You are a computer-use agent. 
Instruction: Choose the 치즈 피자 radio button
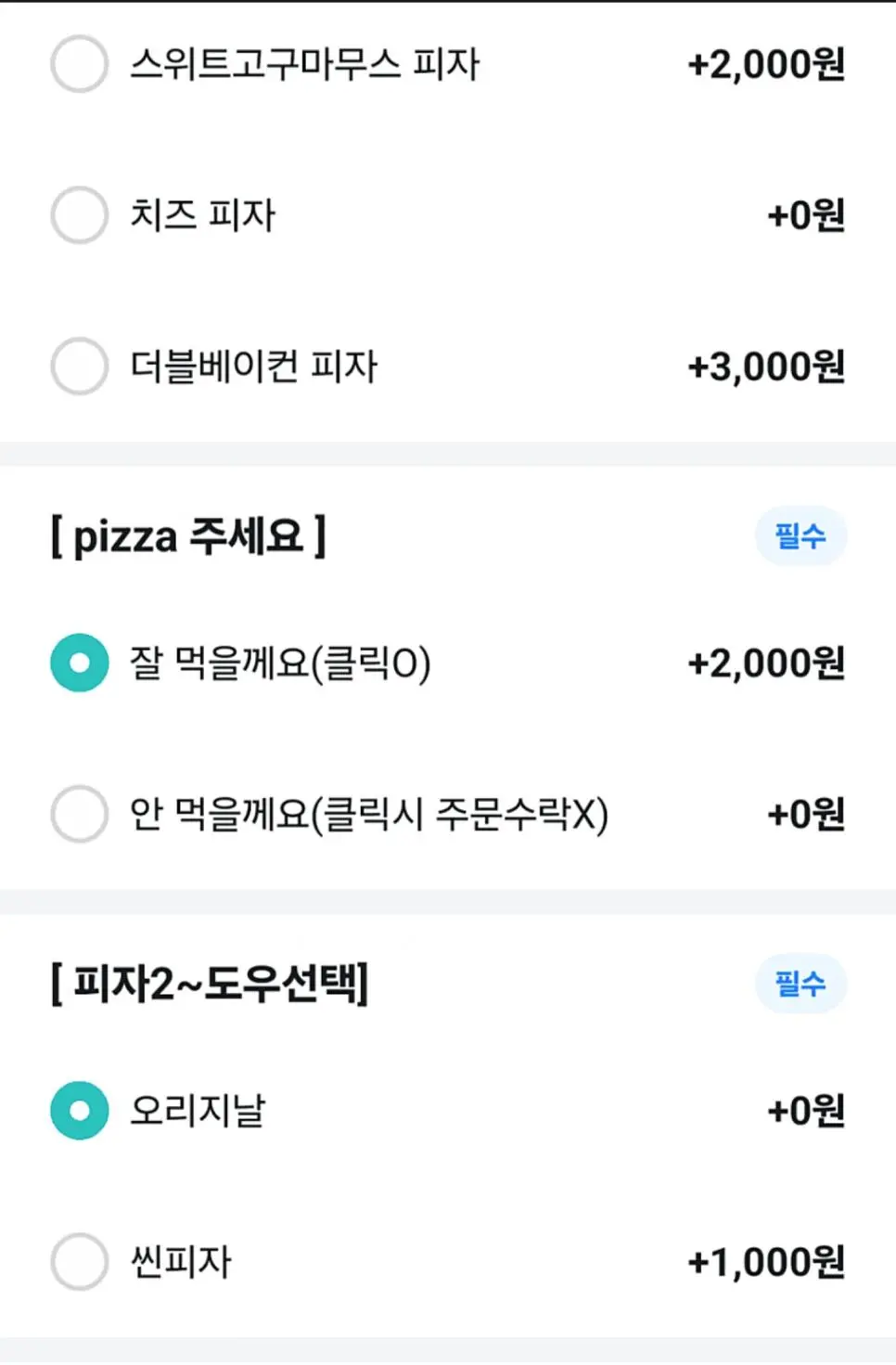pos(80,215)
